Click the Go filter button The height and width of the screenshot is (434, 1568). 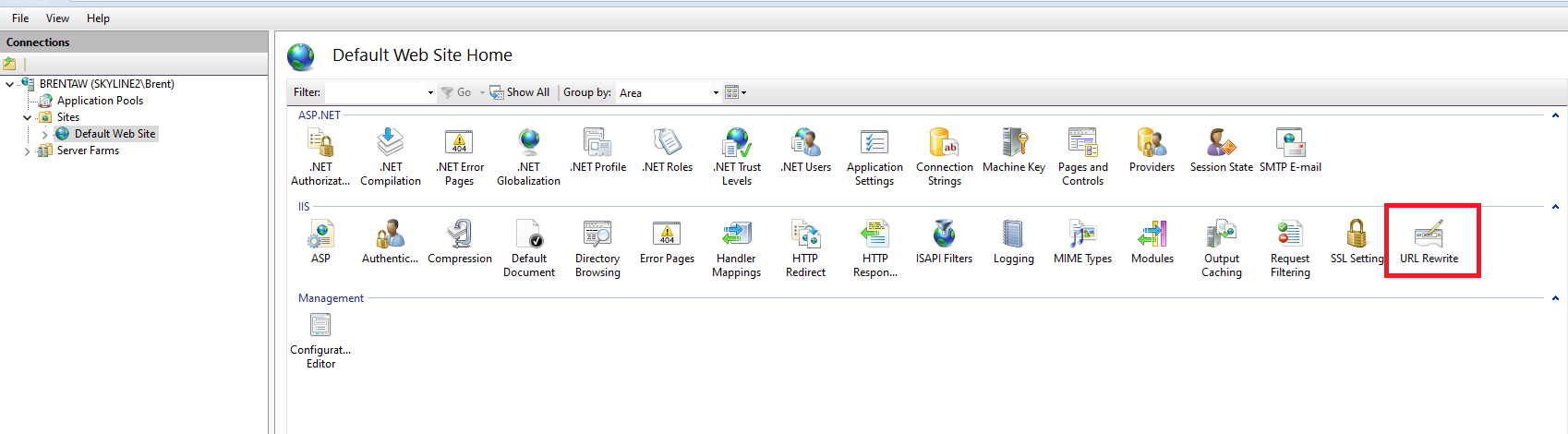(x=456, y=92)
